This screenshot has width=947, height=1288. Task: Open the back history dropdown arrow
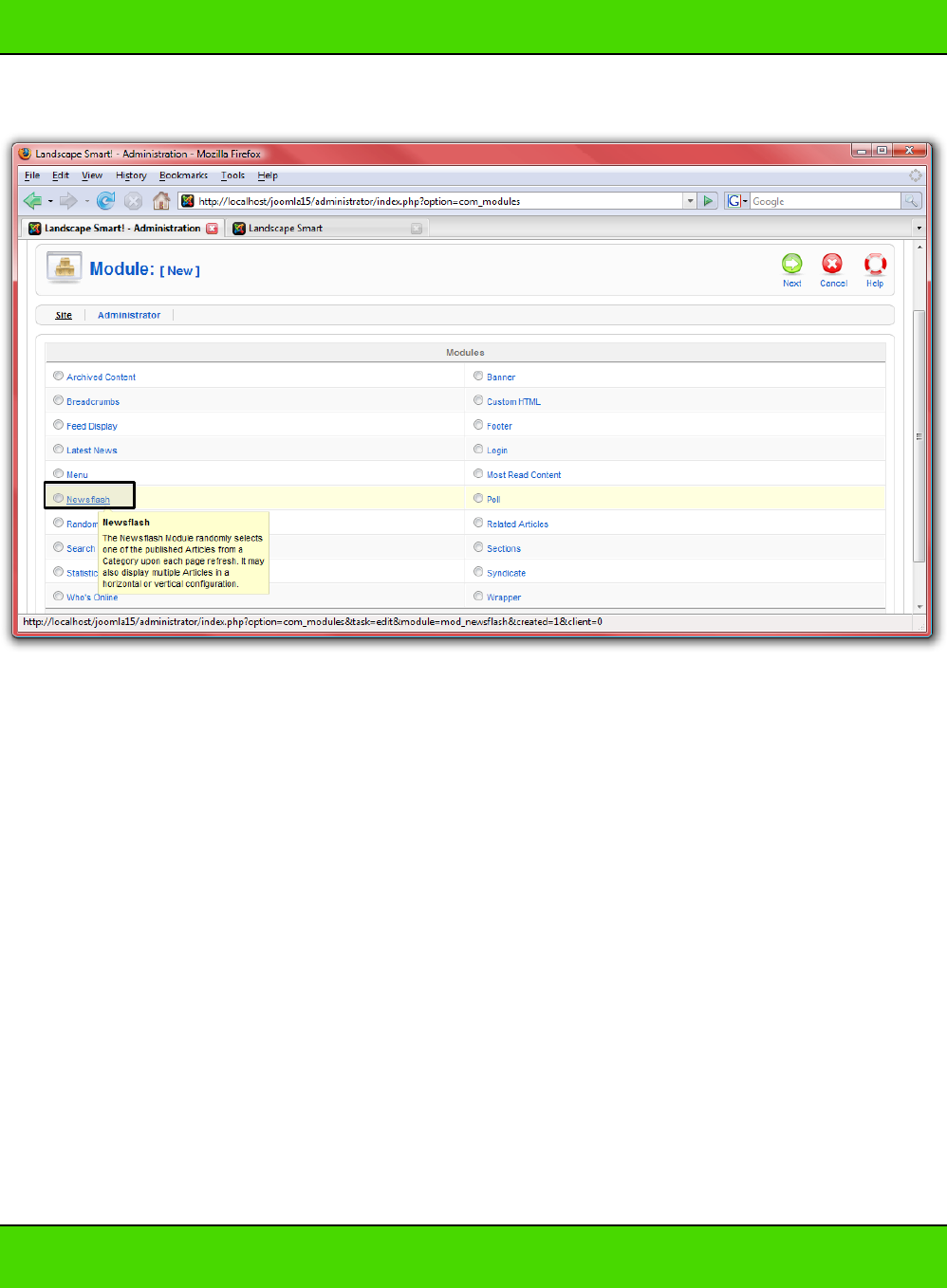point(50,201)
